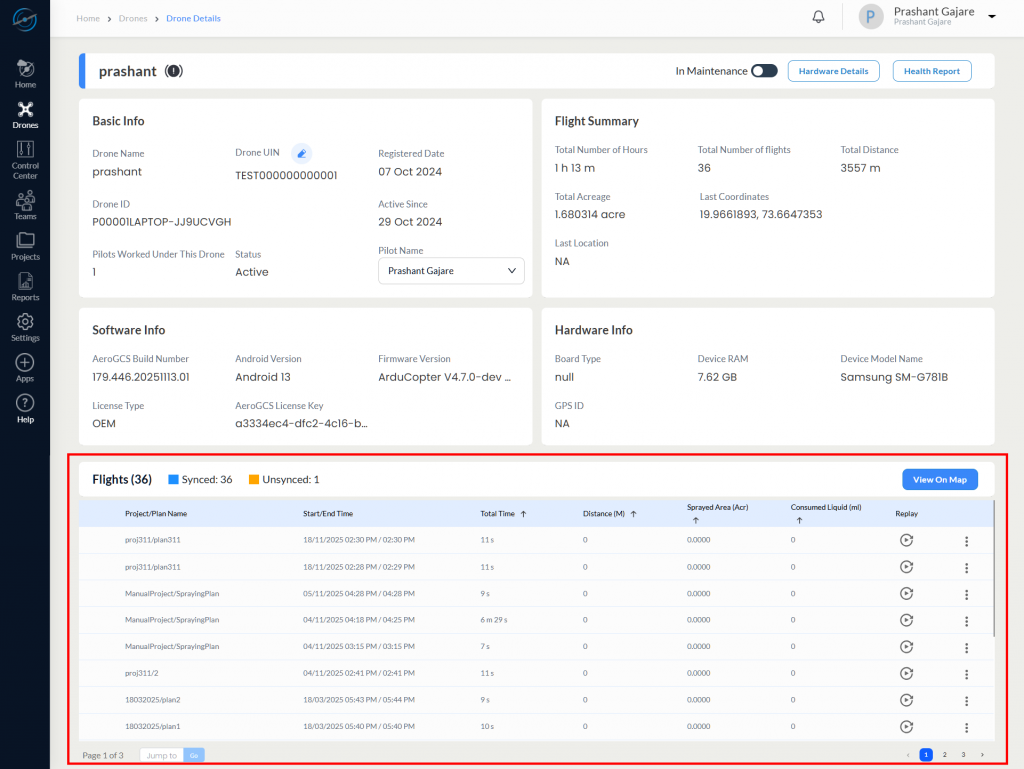This screenshot has width=1024, height=769.
Task: Click the Hardware Details button
Action: coord(833,71)
